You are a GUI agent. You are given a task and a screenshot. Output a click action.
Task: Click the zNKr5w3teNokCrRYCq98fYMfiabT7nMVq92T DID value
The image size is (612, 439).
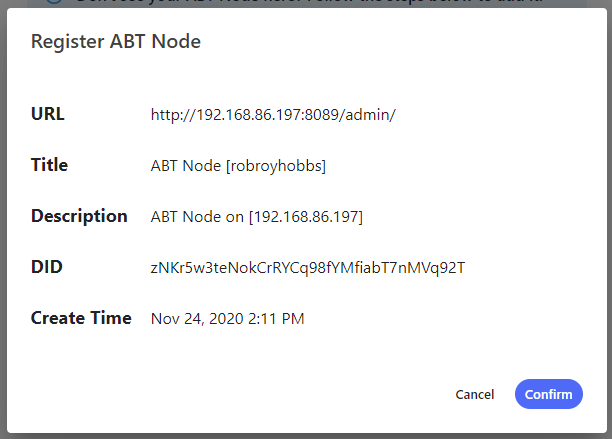pyautogui.click(x=308, y=268)
